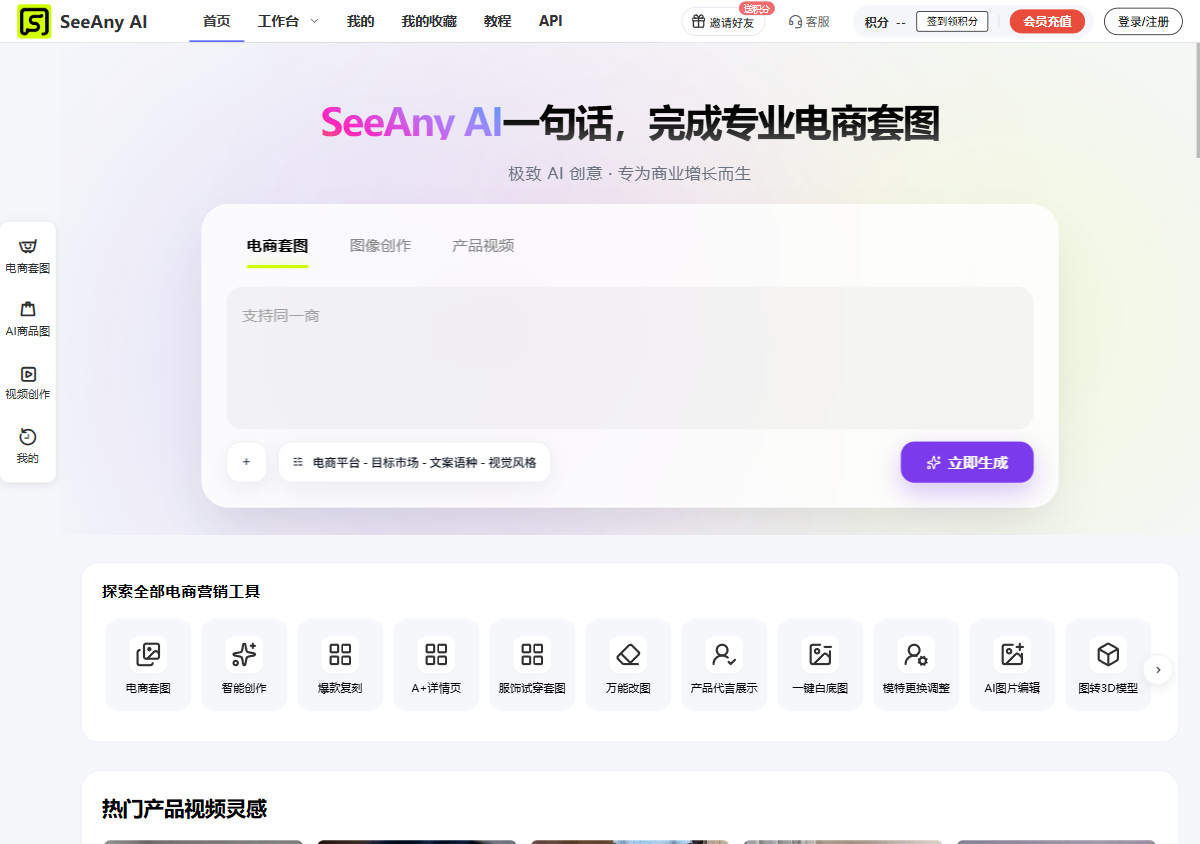Image resolution: width=1200 pixels, height=844 pixels.
Task: Click the 积分 points label
Action: point(876,22)
